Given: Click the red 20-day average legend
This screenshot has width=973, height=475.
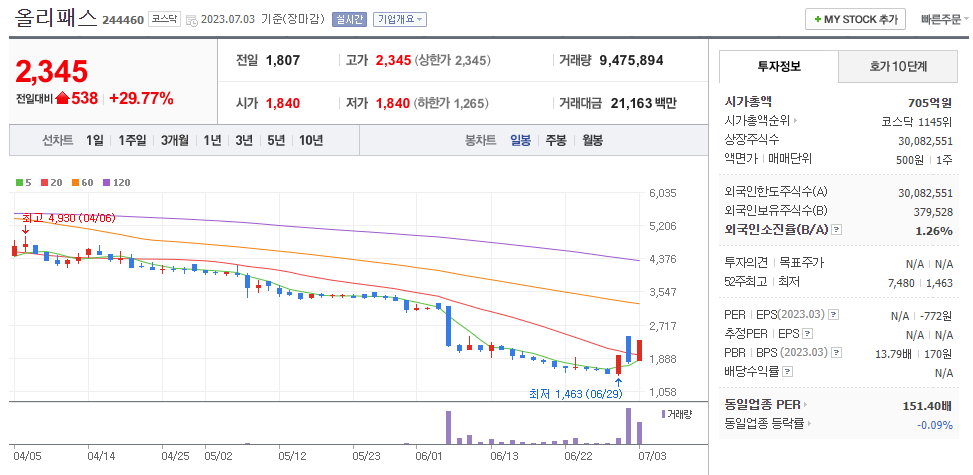Looking at the screenshot, I should [50, 183].
